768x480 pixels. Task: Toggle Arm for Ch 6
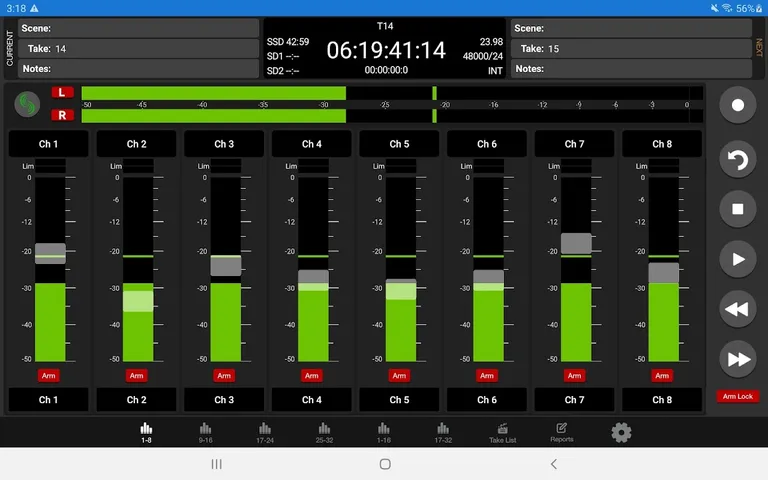487,376
